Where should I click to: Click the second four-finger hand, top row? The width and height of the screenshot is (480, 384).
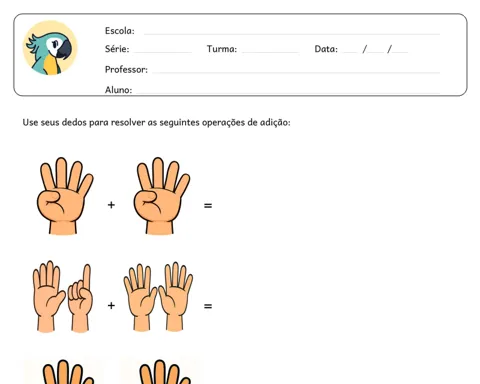coord(161,196)
